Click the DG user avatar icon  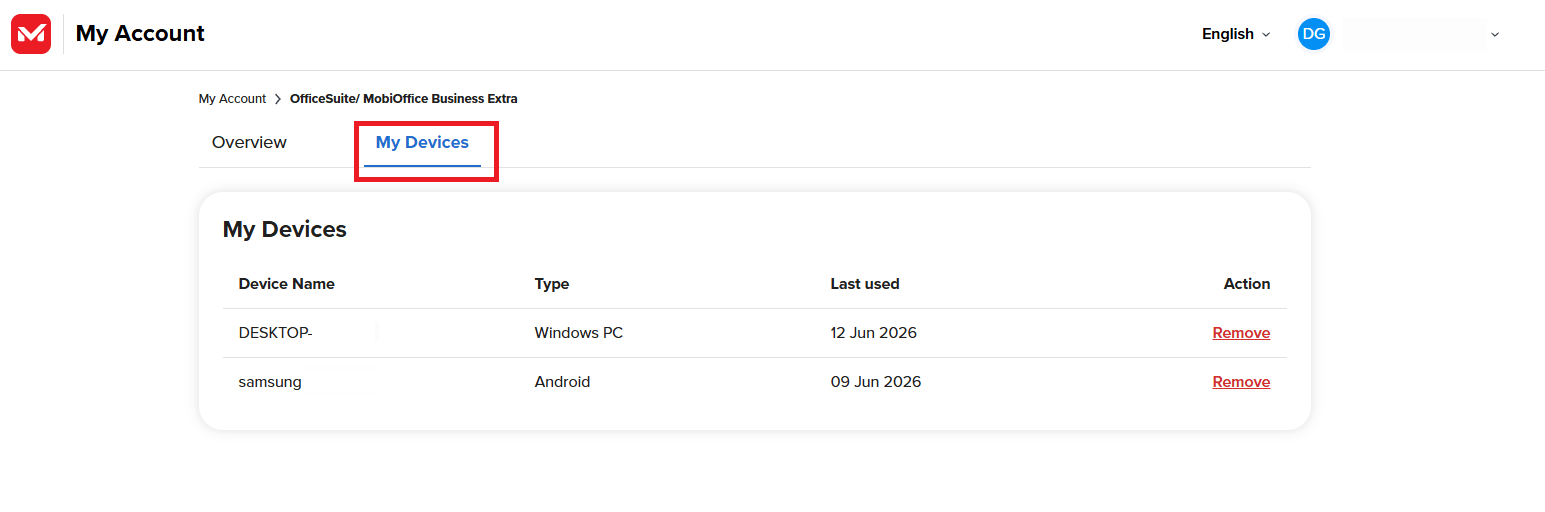(1314, 34)
